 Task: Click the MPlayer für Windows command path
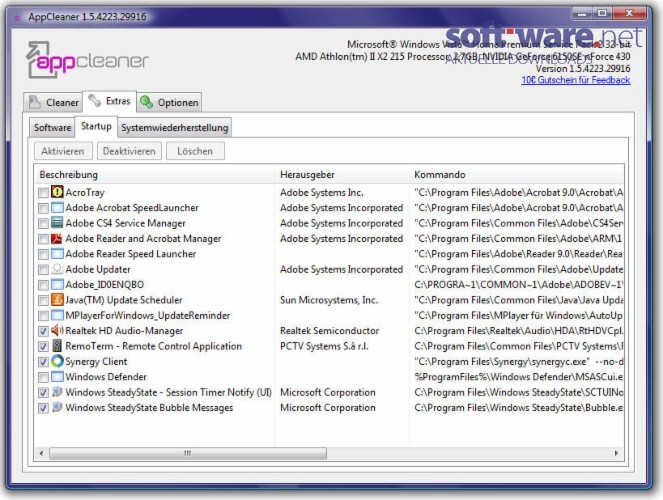coord(519,316)
